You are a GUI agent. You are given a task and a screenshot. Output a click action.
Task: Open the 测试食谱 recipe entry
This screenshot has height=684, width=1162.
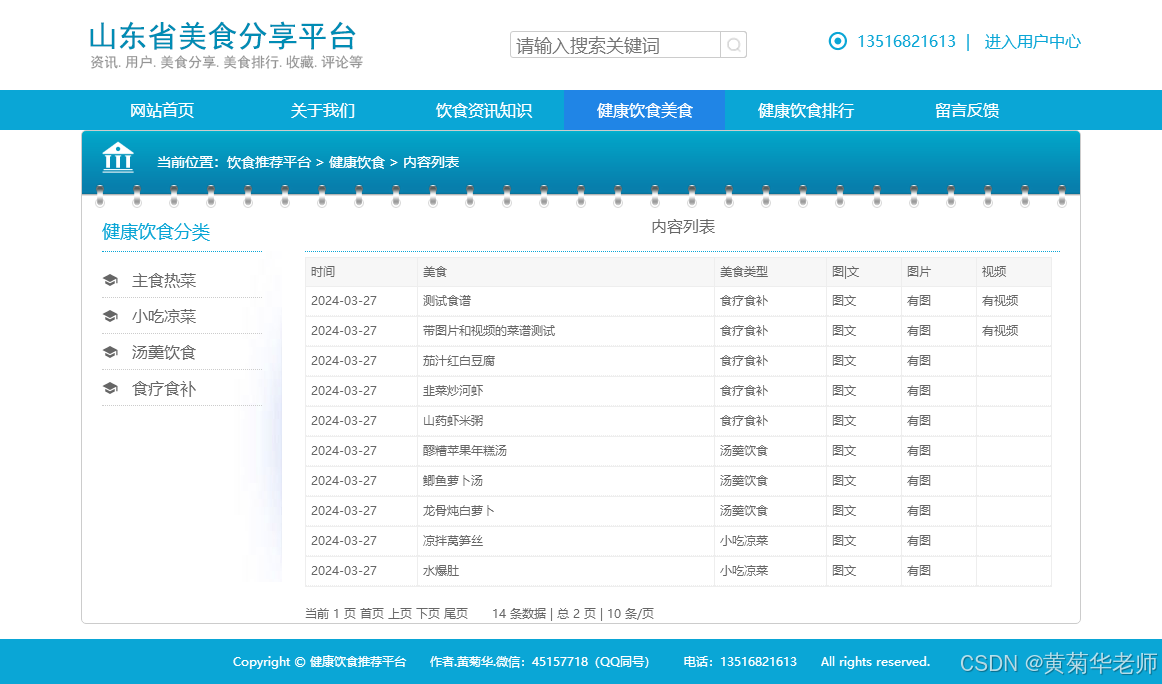pos(447,301)
